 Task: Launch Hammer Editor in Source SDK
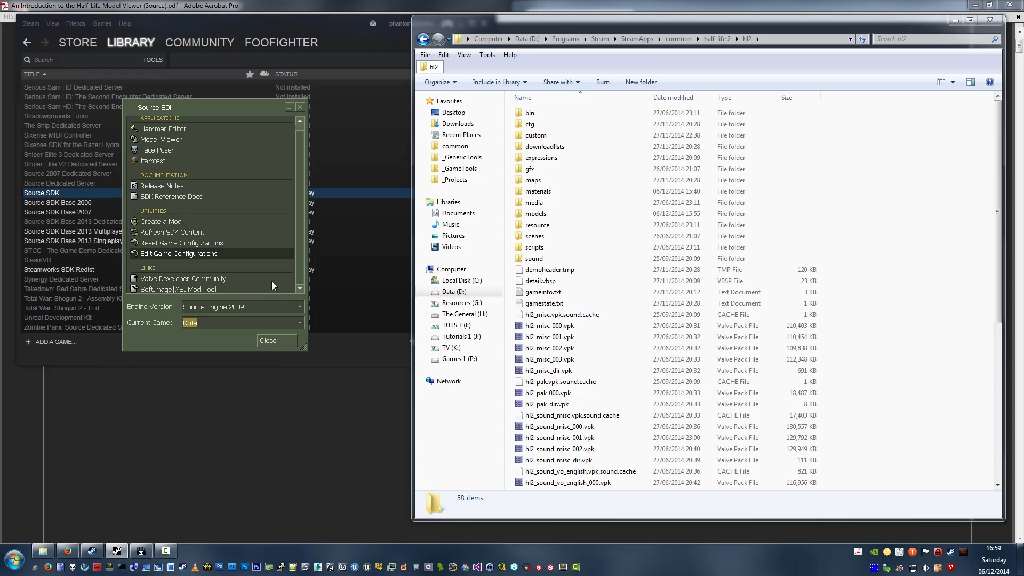click(163, 128)
